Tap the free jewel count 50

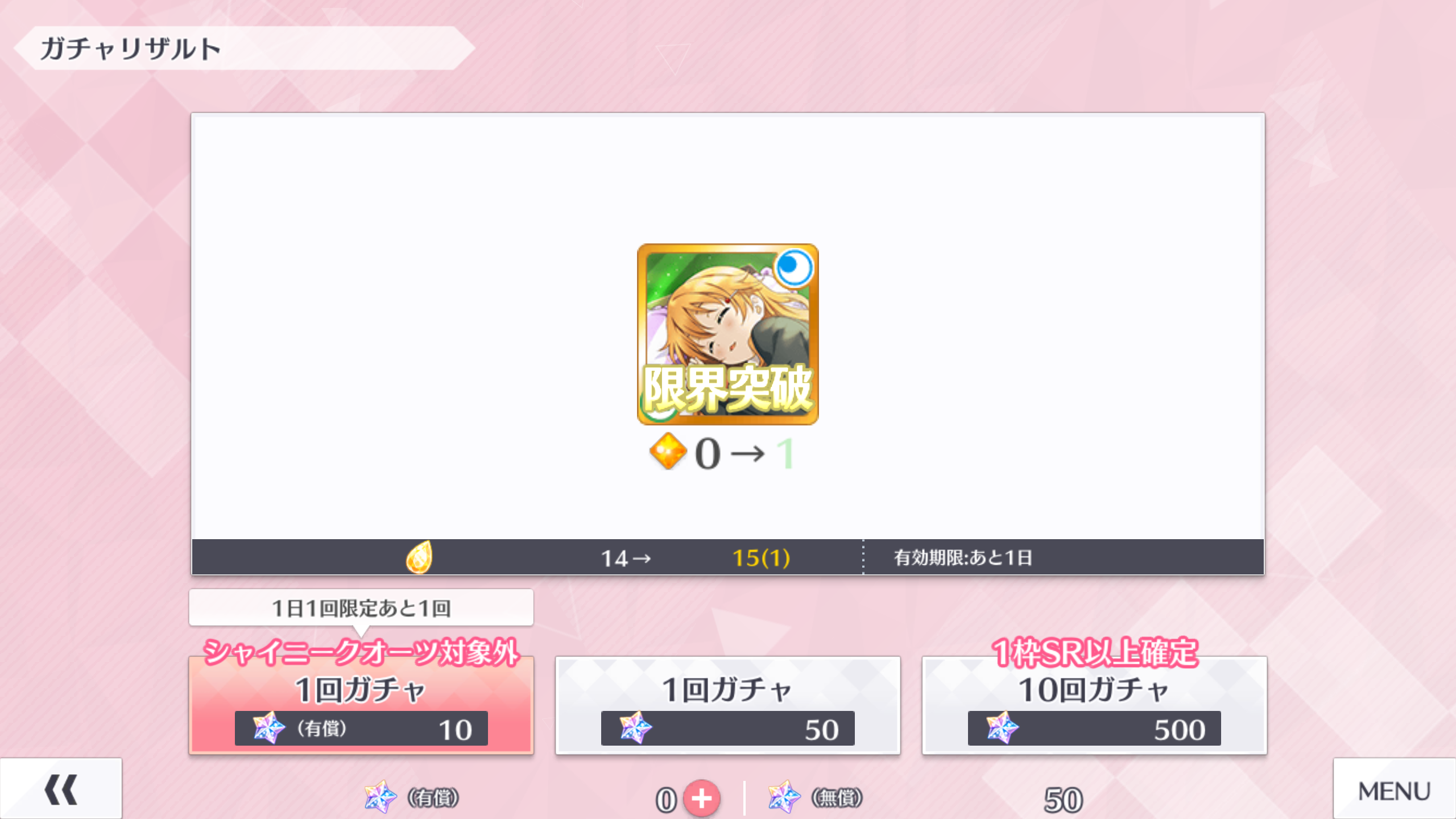[x=1063, y=800]
